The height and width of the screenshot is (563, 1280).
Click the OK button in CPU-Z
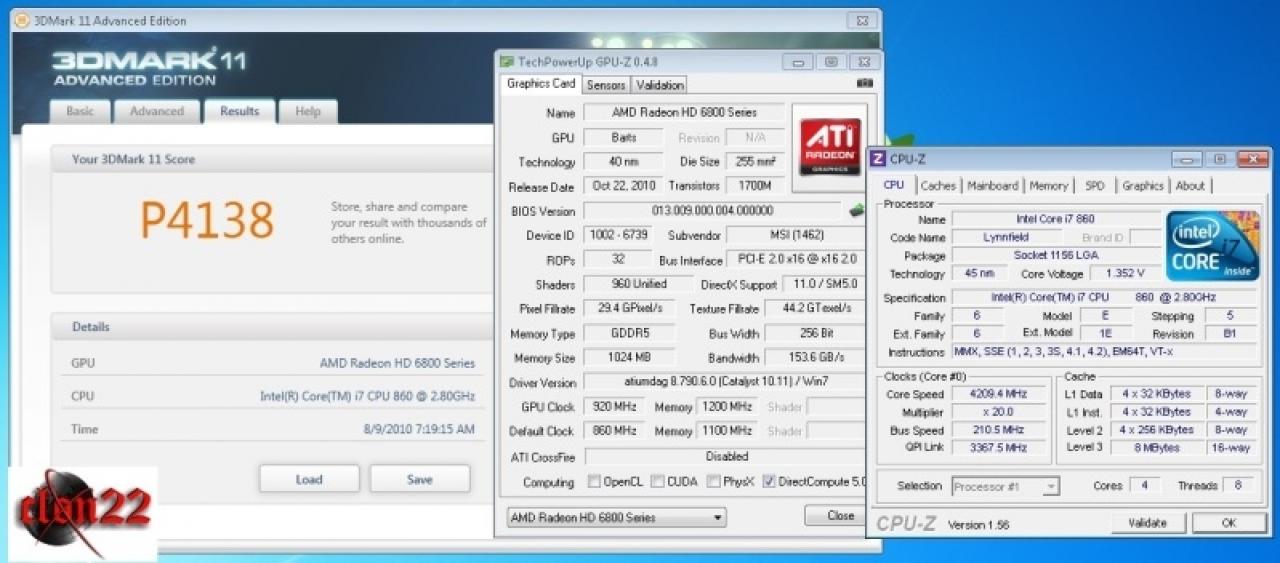pos(1229,523)
